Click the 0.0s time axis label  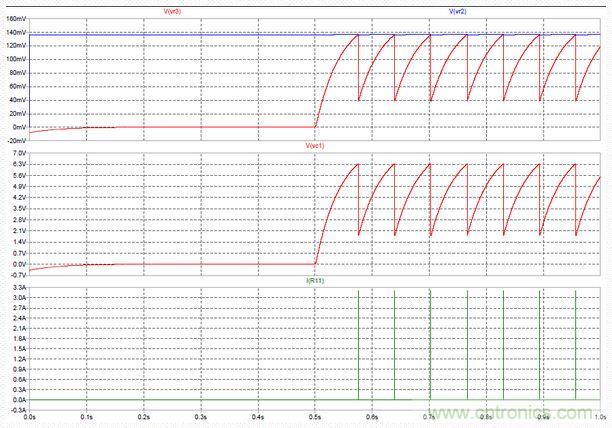[30, 414]
